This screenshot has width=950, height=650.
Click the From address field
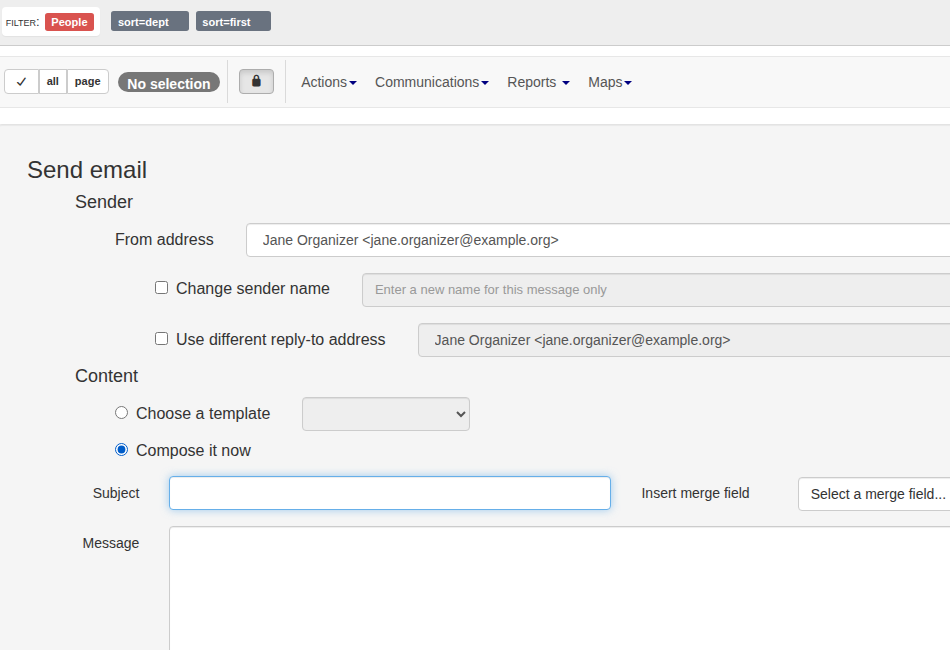point(600,240)
